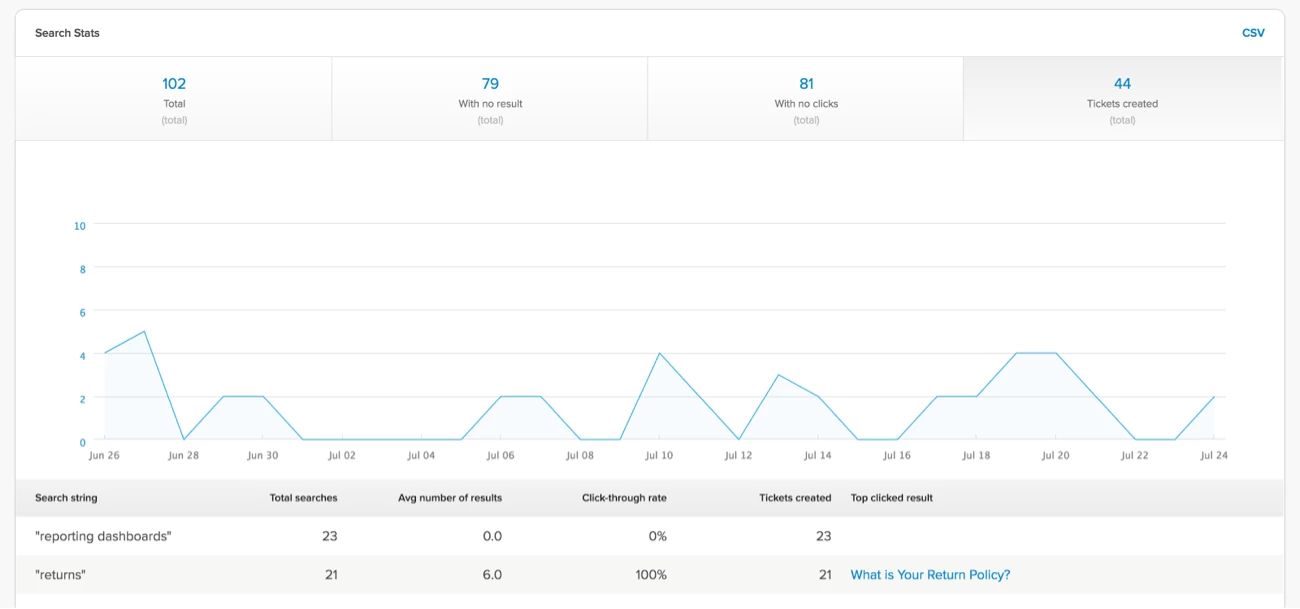This screenshot has height=609, width=1300.
Task: Click the Jul 18 axis date label
Action: tap(976, 455)
